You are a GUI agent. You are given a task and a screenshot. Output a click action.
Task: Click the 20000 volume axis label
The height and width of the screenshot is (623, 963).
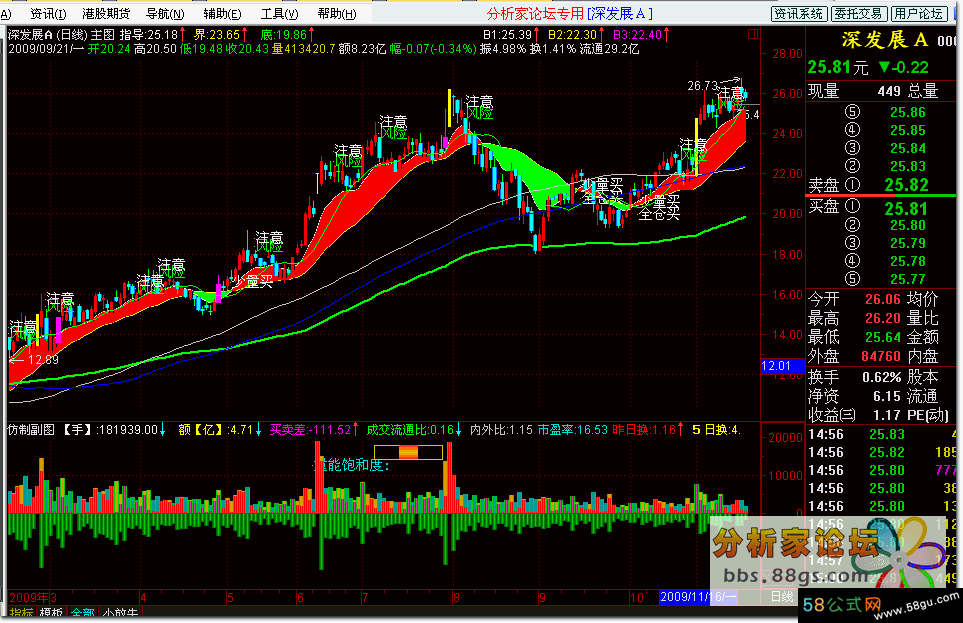coord(786,438)
